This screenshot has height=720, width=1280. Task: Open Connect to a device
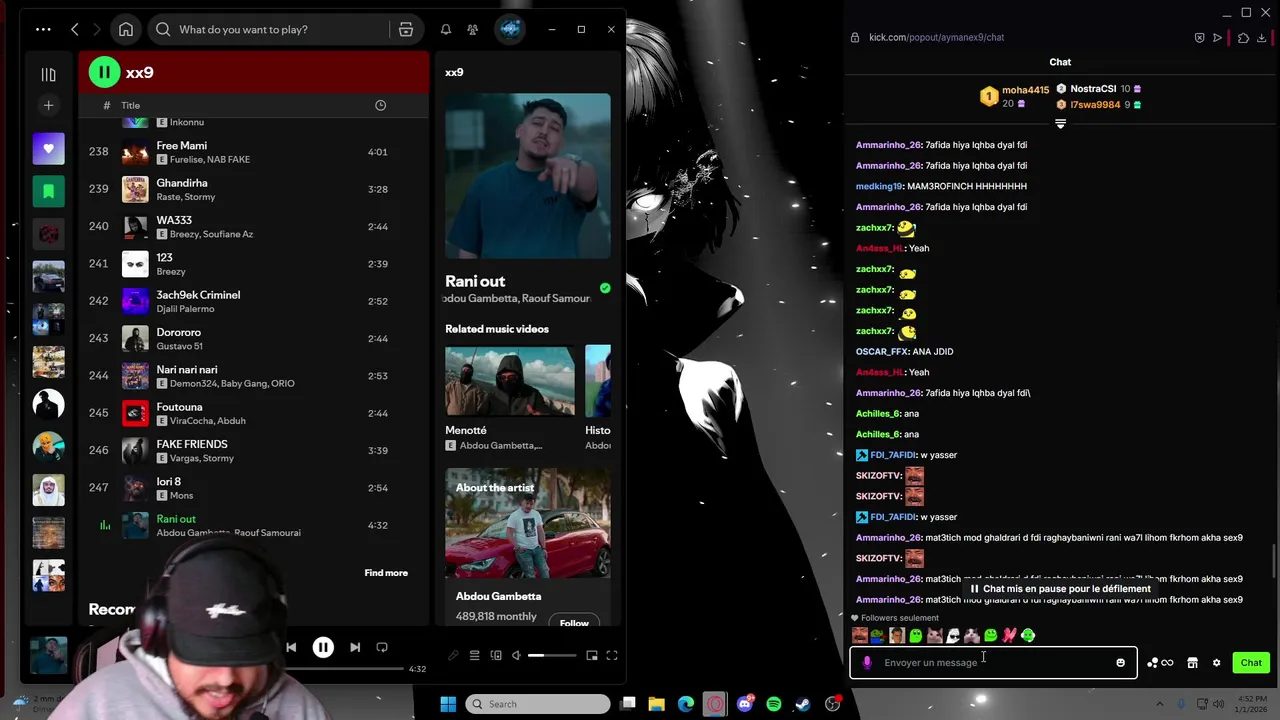click(496, 656)
